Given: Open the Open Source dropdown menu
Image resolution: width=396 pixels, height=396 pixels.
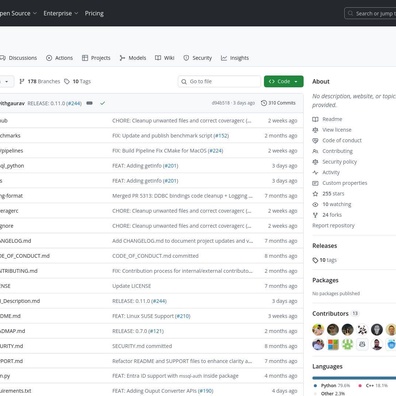Looking at the screenshot, I should tap(18, 13).
